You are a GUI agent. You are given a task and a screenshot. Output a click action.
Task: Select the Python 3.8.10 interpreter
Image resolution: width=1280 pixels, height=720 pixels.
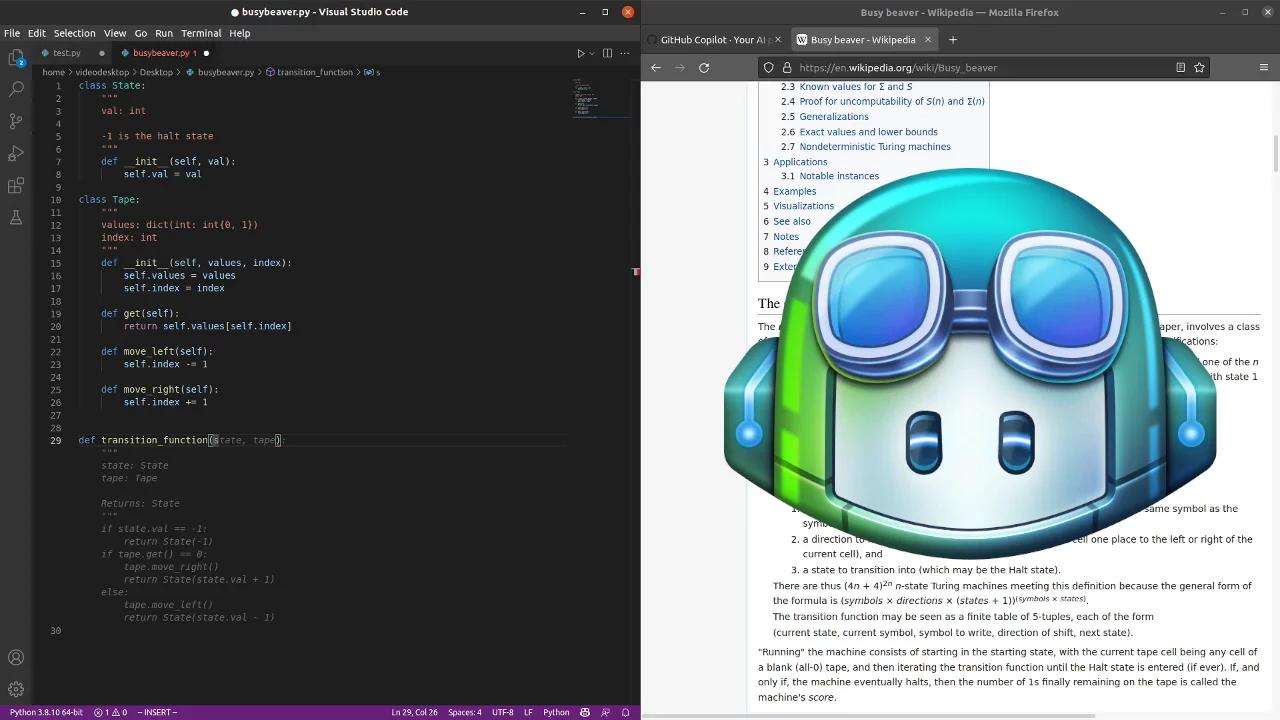(x=46, y=712)
